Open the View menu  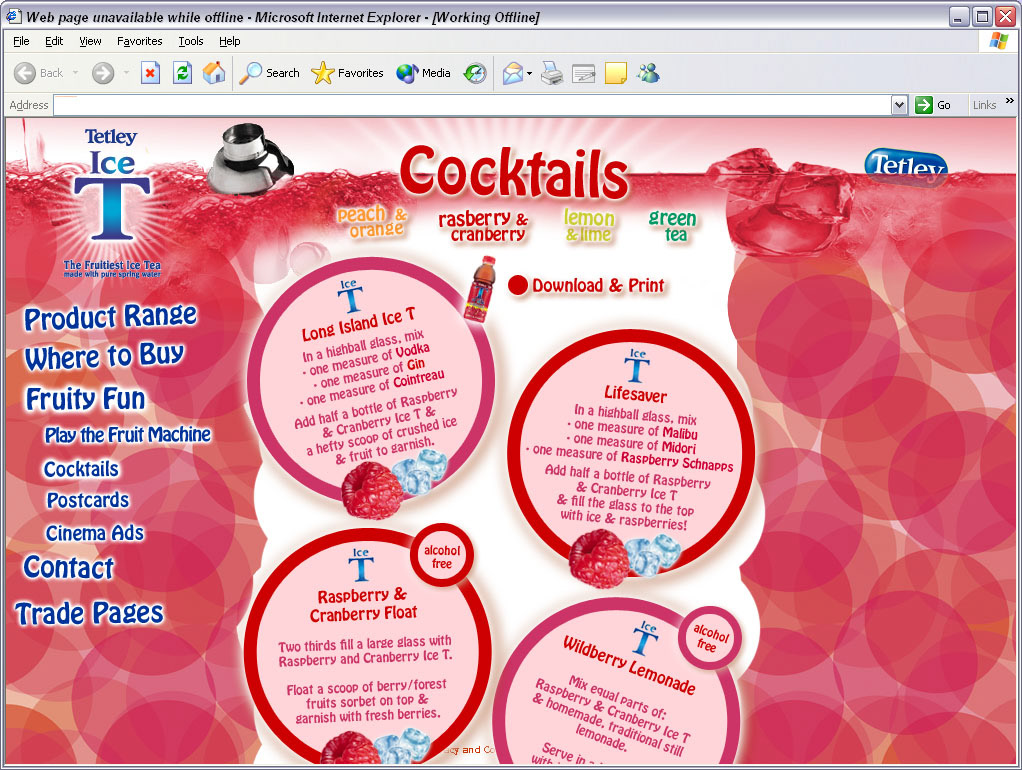pyautogui.click(x=90, y=41)
